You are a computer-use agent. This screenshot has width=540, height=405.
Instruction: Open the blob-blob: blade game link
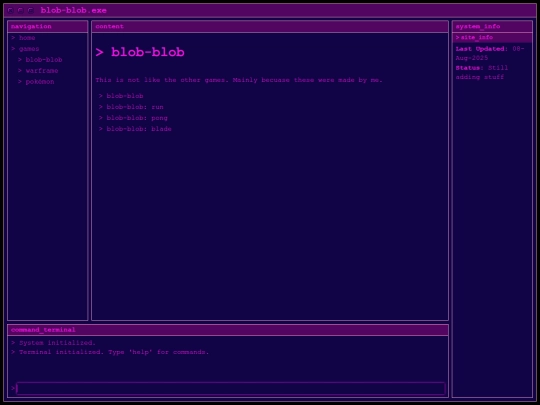click(139, 129)
